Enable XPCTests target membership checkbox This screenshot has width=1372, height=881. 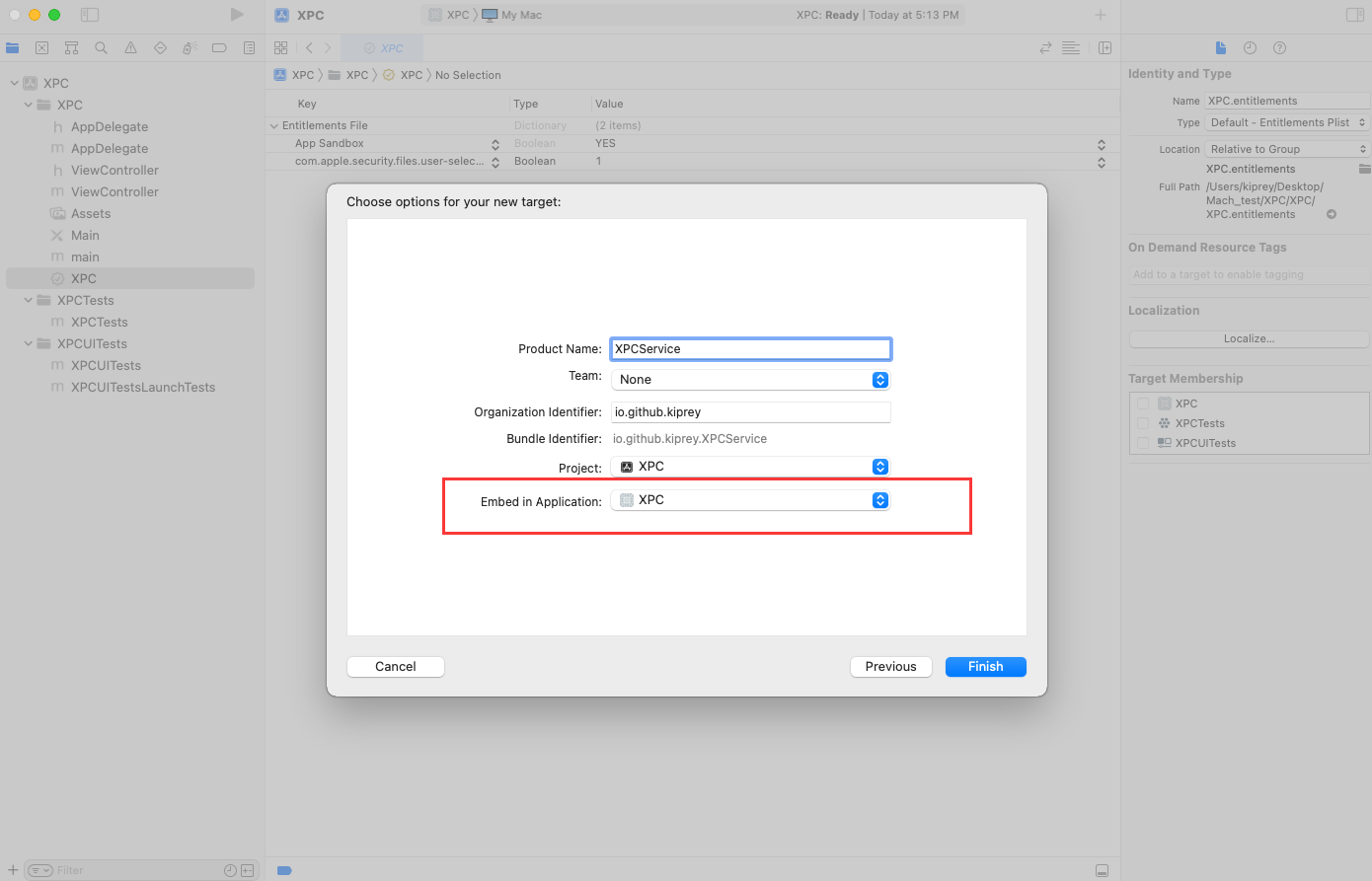click(x=1143, y=423)
